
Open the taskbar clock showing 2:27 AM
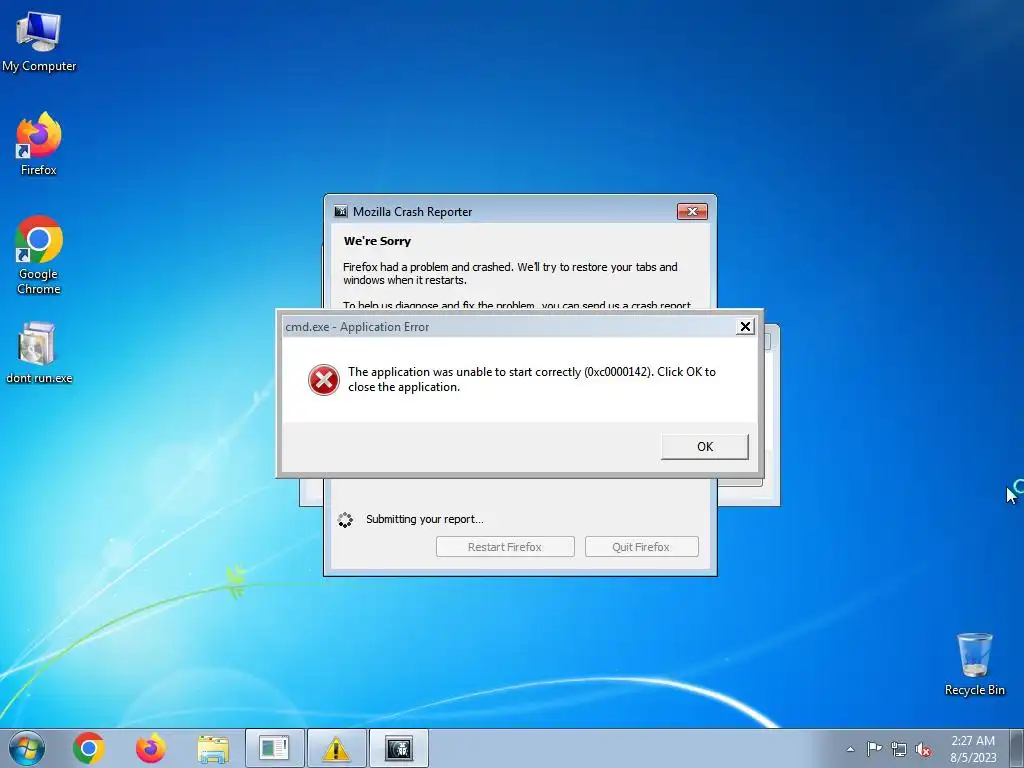pos(973,748)
